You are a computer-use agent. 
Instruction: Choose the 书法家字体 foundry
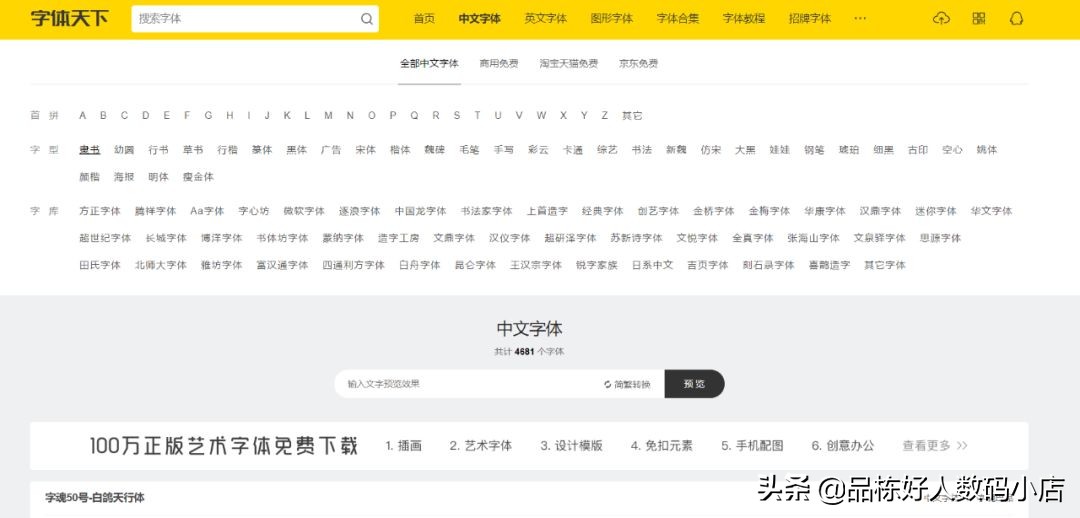[486, 211]
